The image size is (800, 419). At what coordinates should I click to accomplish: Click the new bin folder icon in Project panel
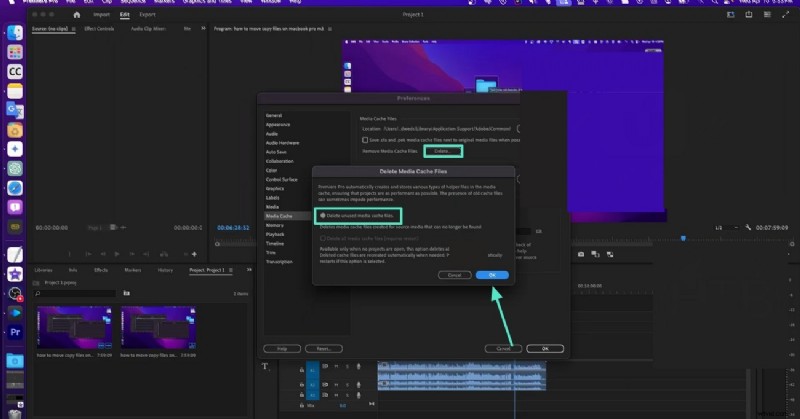coord(127,293)
